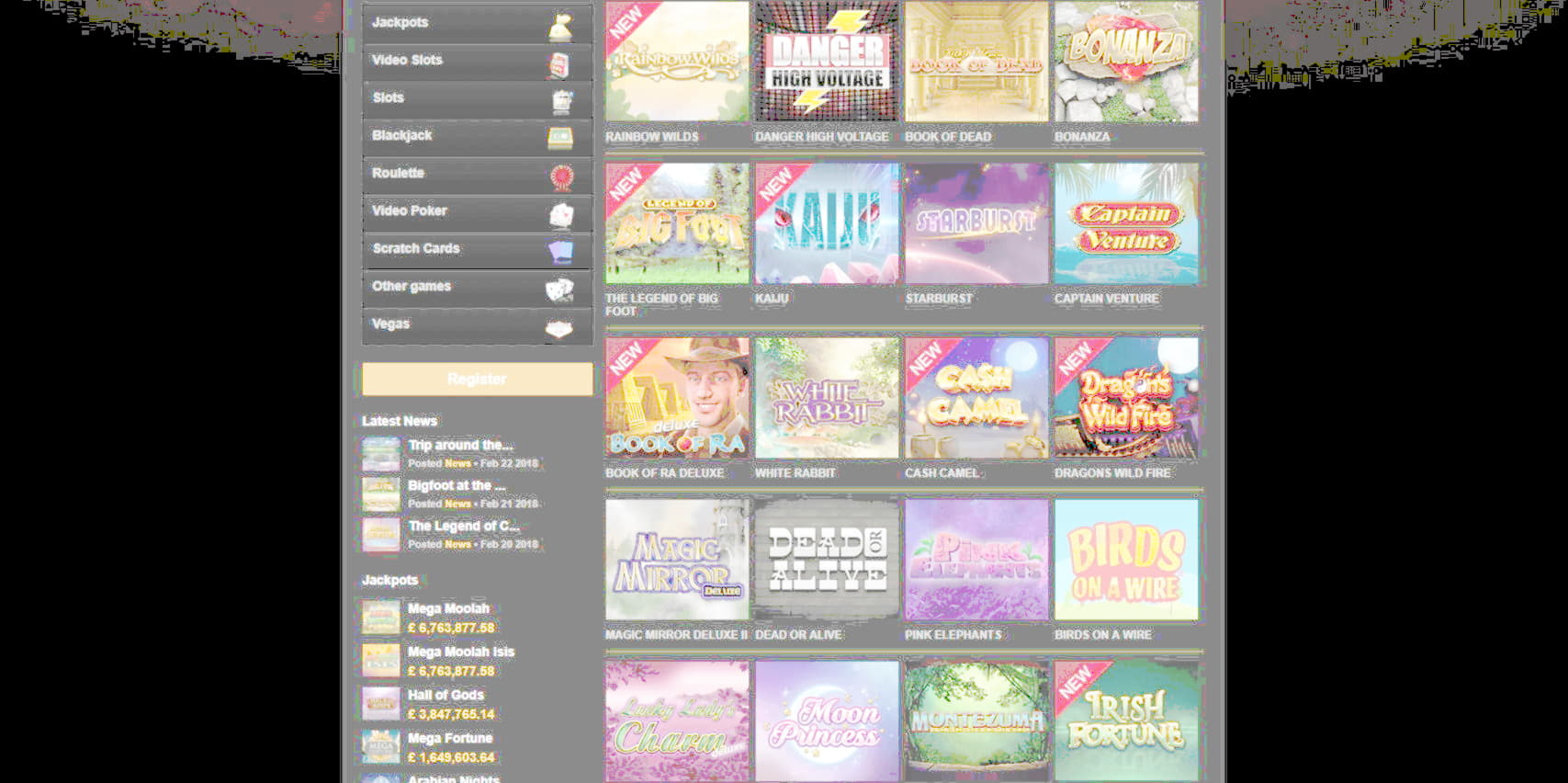Open the Dead or Alive game thumbnail
Viewport: 1568px width, 783px height.
pyautogui.click(x=827, y=560)
